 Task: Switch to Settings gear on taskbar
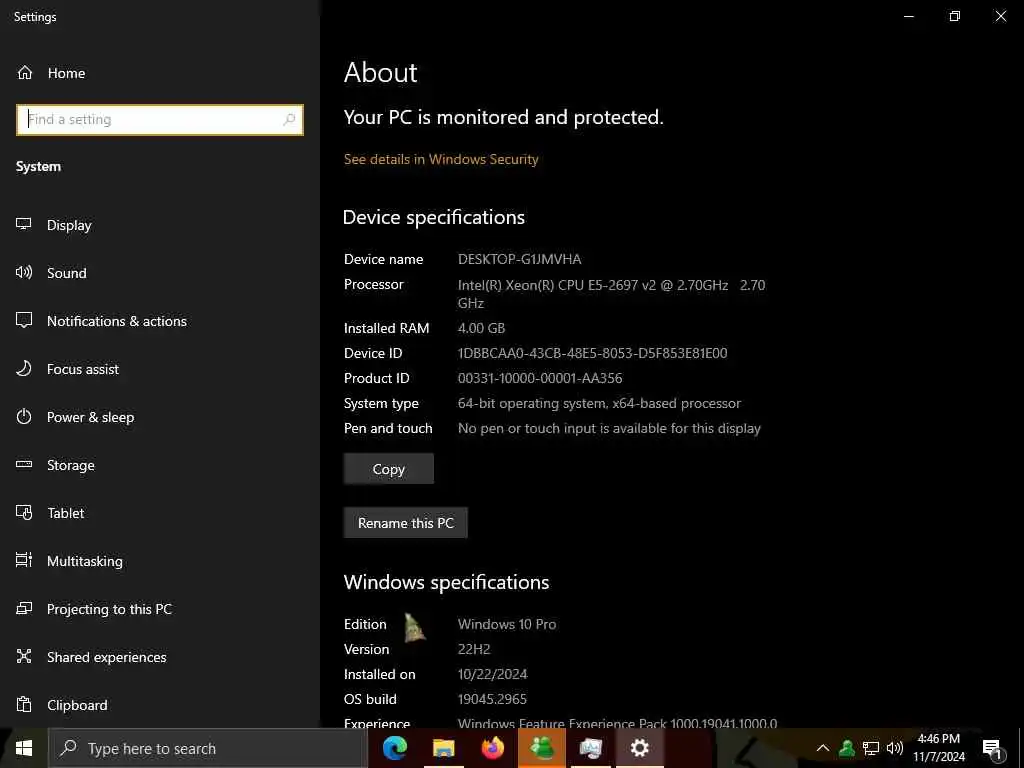[x=639, y=748]
